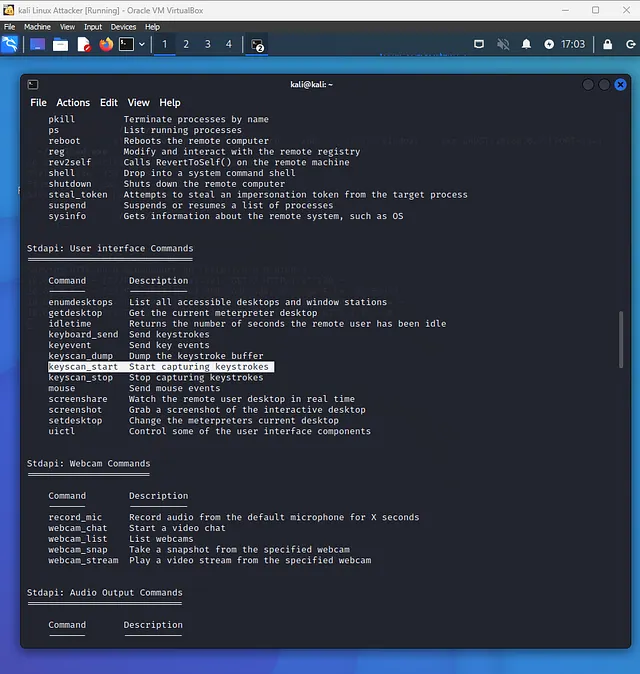
Task: Click the power manager tray icon
Action: click(549, 44)
